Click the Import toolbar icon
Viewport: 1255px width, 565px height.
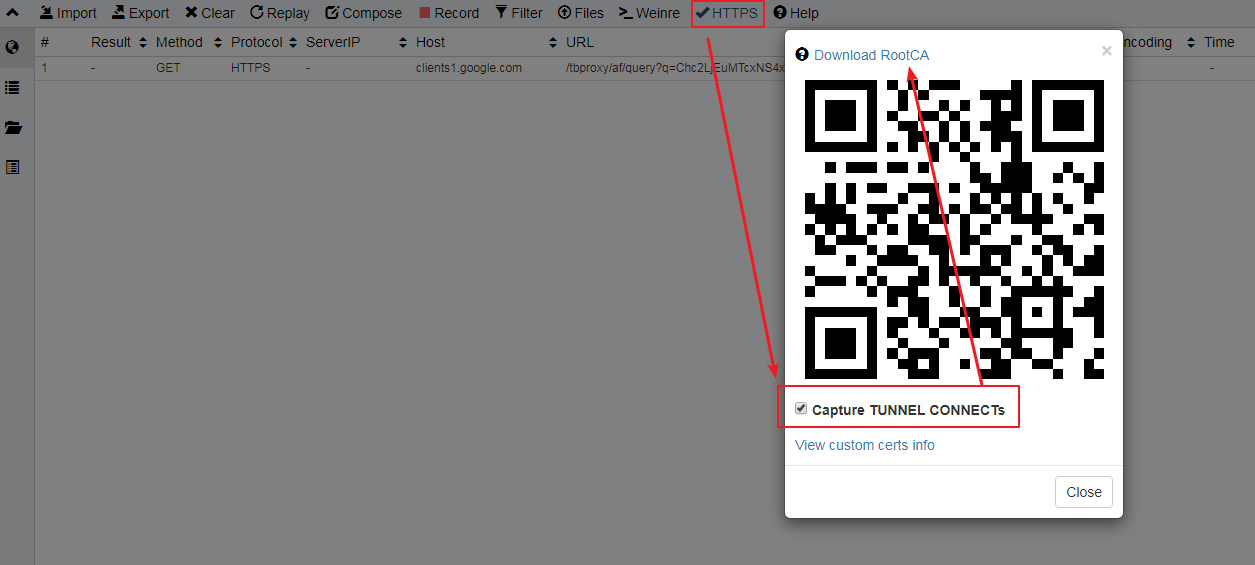tap(46, 13)
